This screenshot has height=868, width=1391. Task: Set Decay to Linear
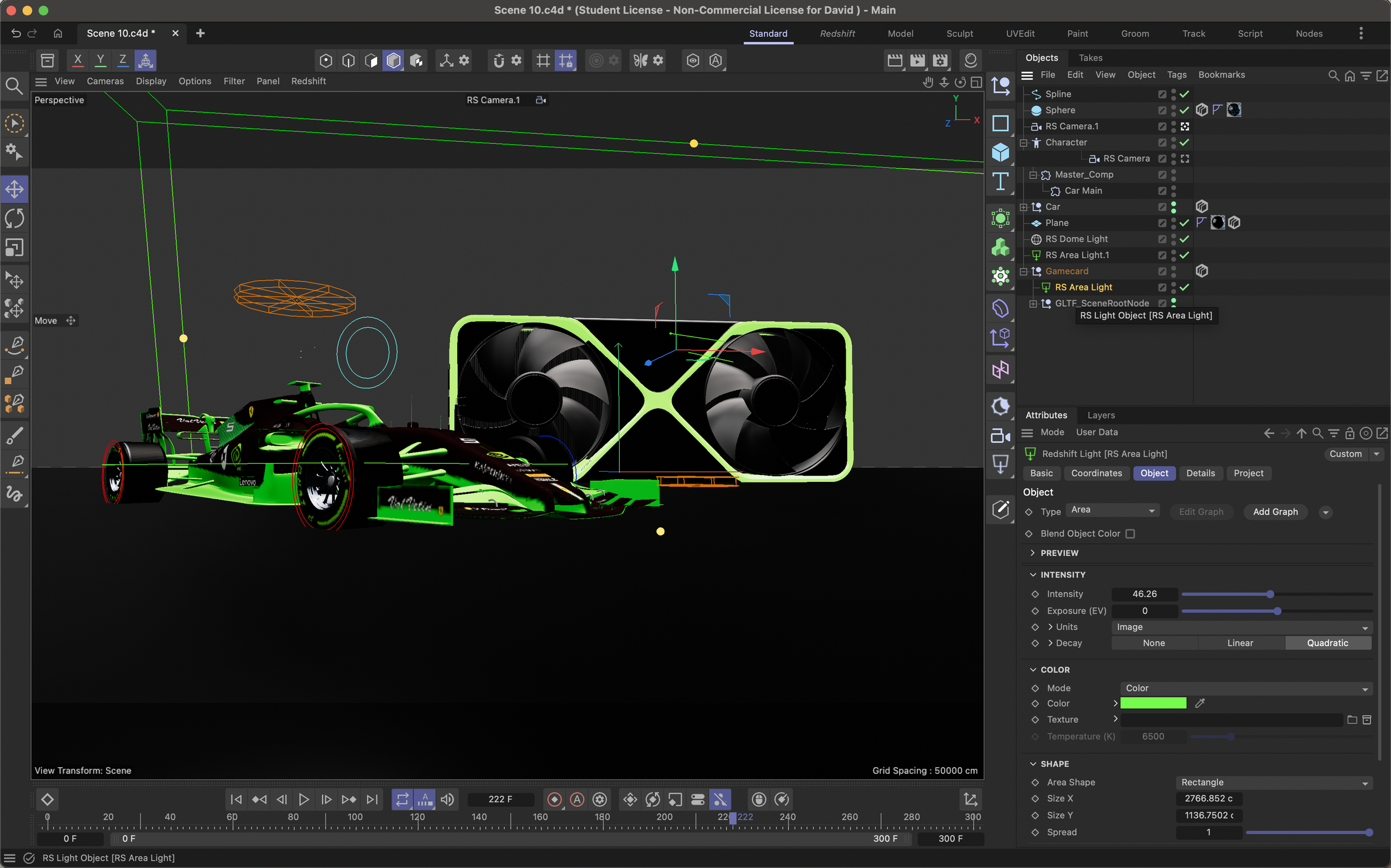point(1240,643)
